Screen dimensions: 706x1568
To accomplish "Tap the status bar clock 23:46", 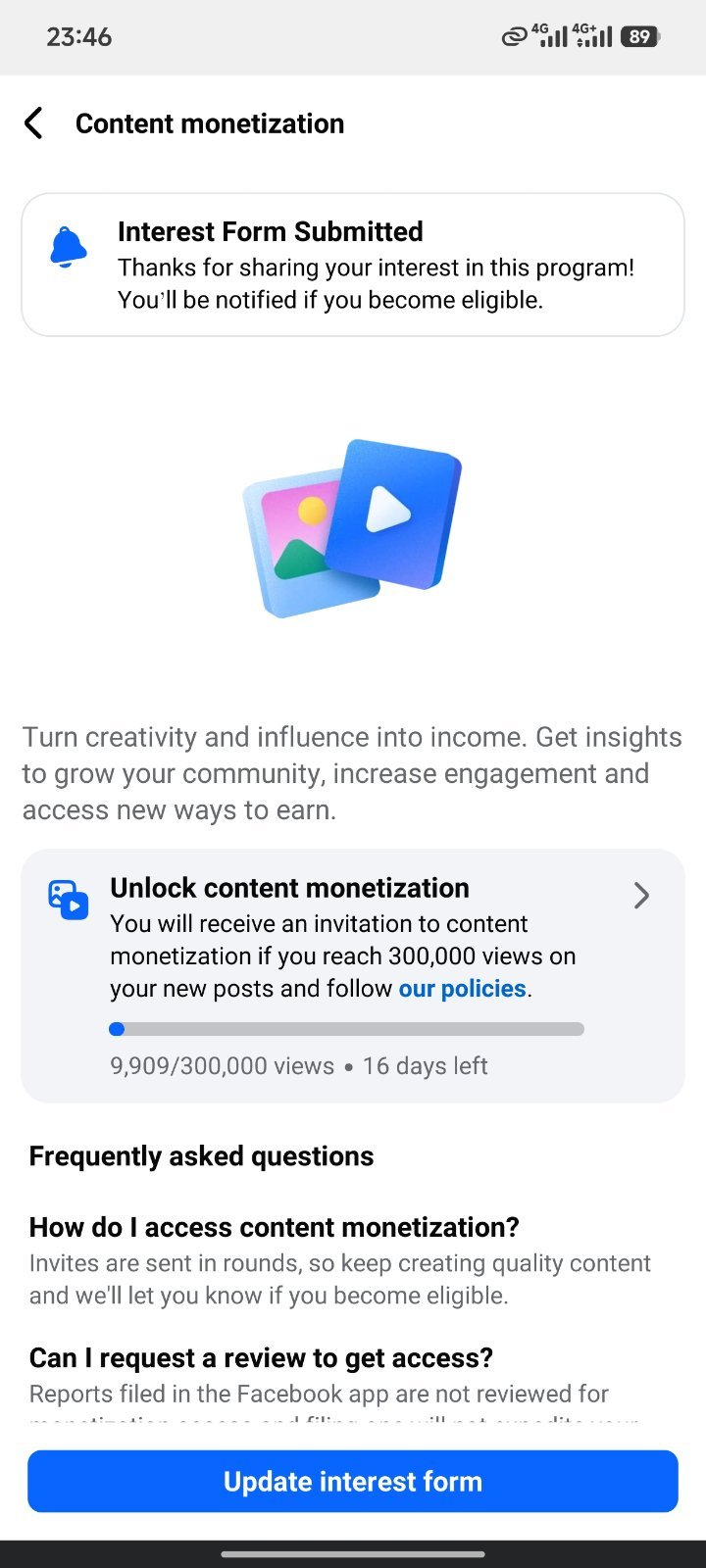I will tap(79, 37).
